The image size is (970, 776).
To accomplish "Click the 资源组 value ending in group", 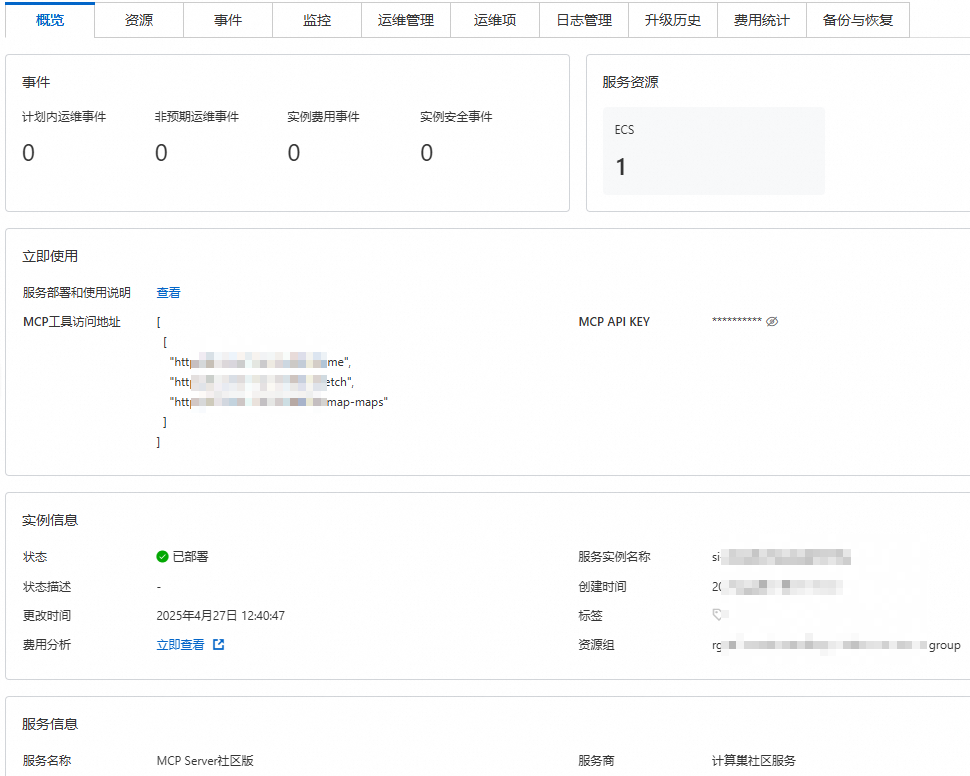I will tap(836, 645).
